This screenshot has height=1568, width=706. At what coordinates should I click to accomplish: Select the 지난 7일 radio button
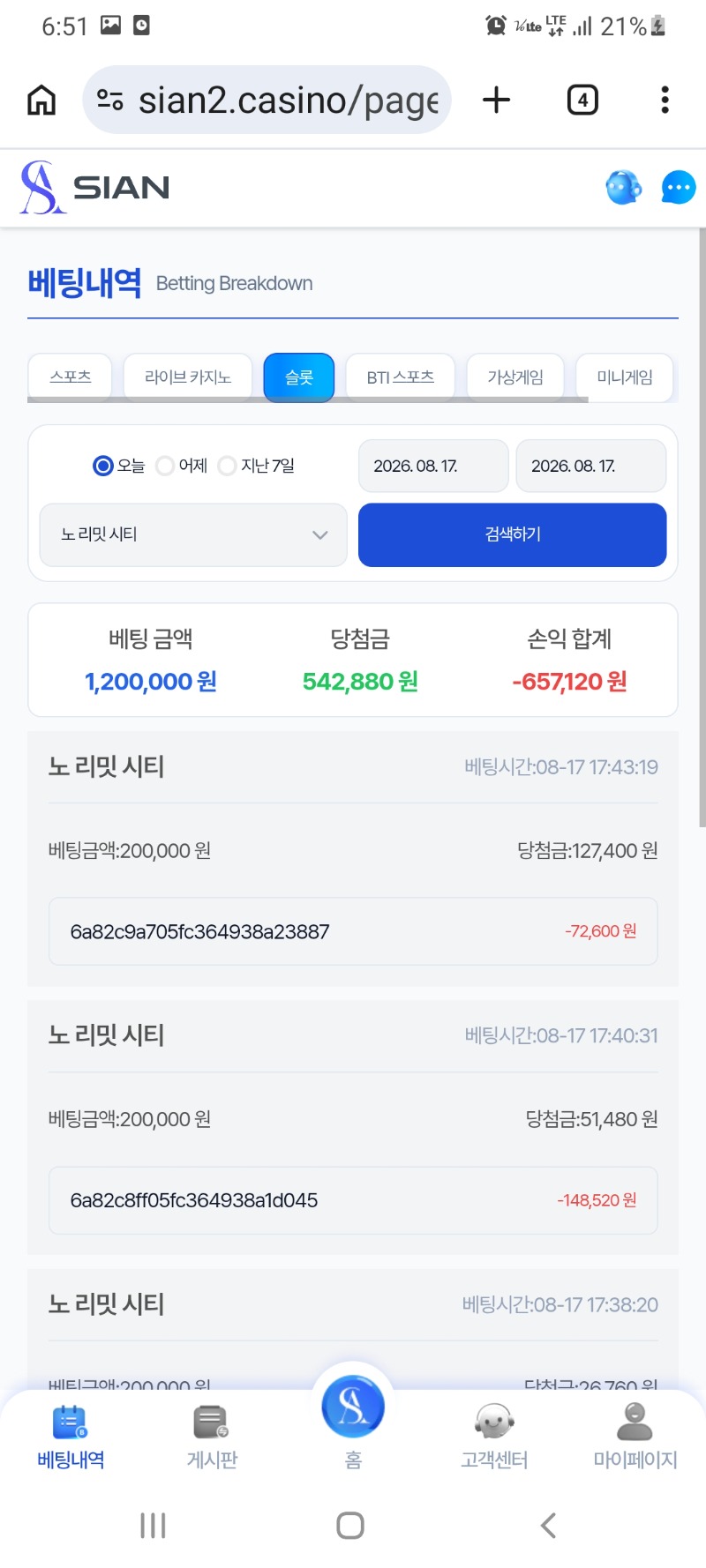coord(227,466)
